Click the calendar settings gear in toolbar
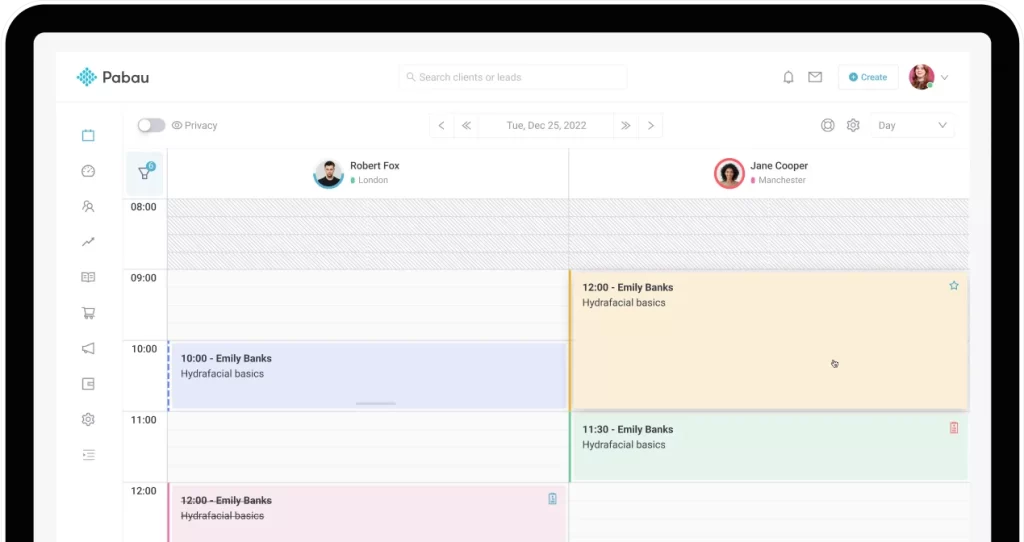 (853, 125)
